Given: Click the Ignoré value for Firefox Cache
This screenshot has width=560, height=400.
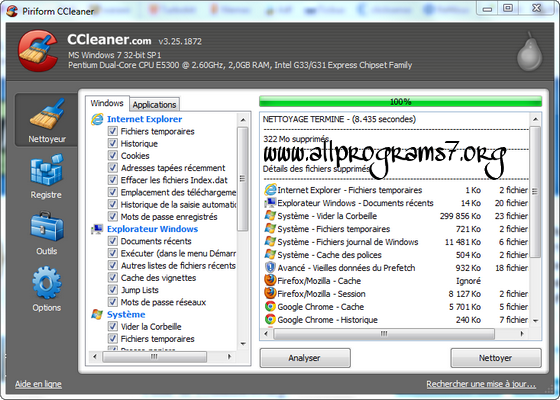Looking at the screenshot, I should [468, 281].
